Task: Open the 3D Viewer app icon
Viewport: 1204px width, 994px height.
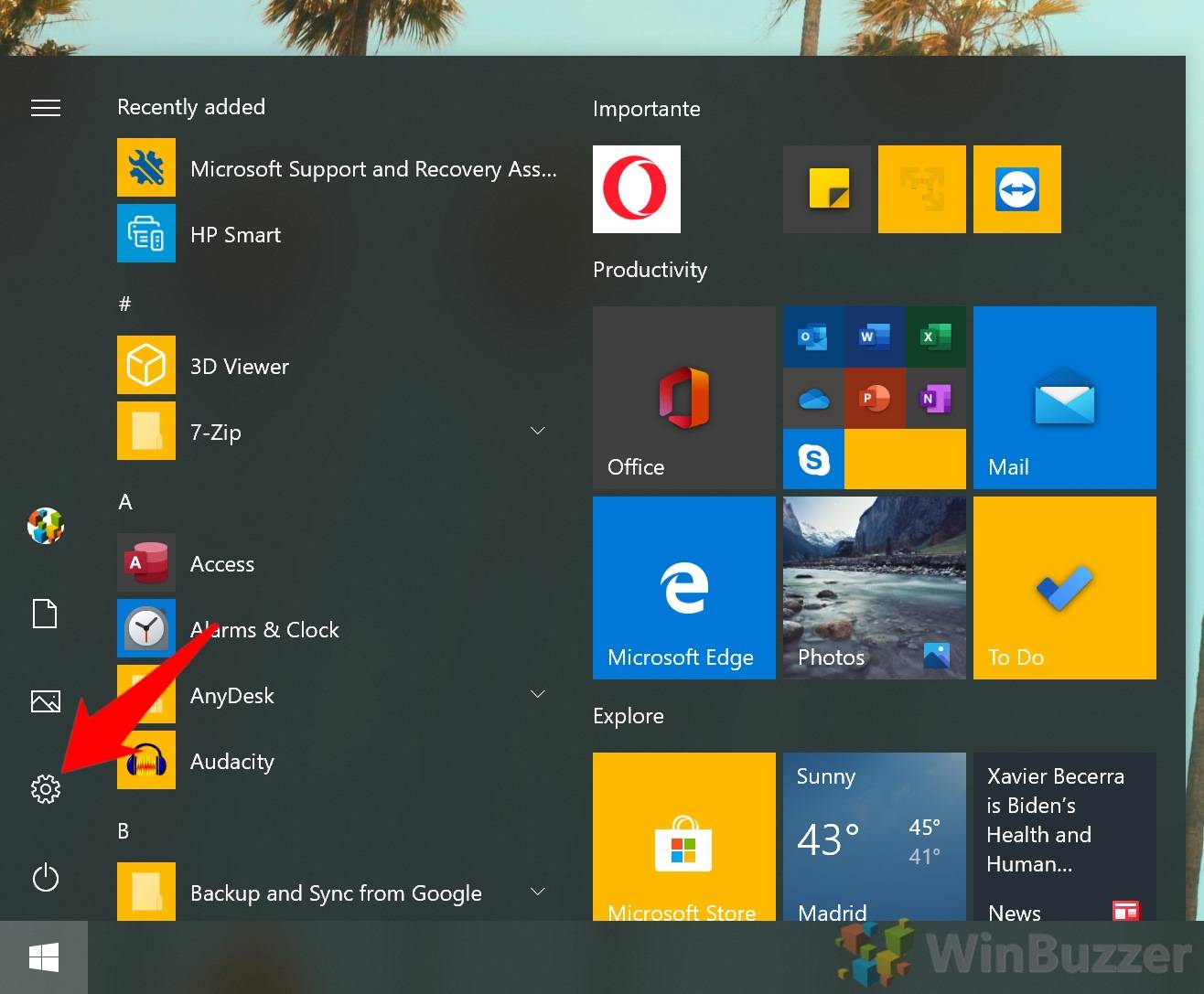Action: point(146,365)
